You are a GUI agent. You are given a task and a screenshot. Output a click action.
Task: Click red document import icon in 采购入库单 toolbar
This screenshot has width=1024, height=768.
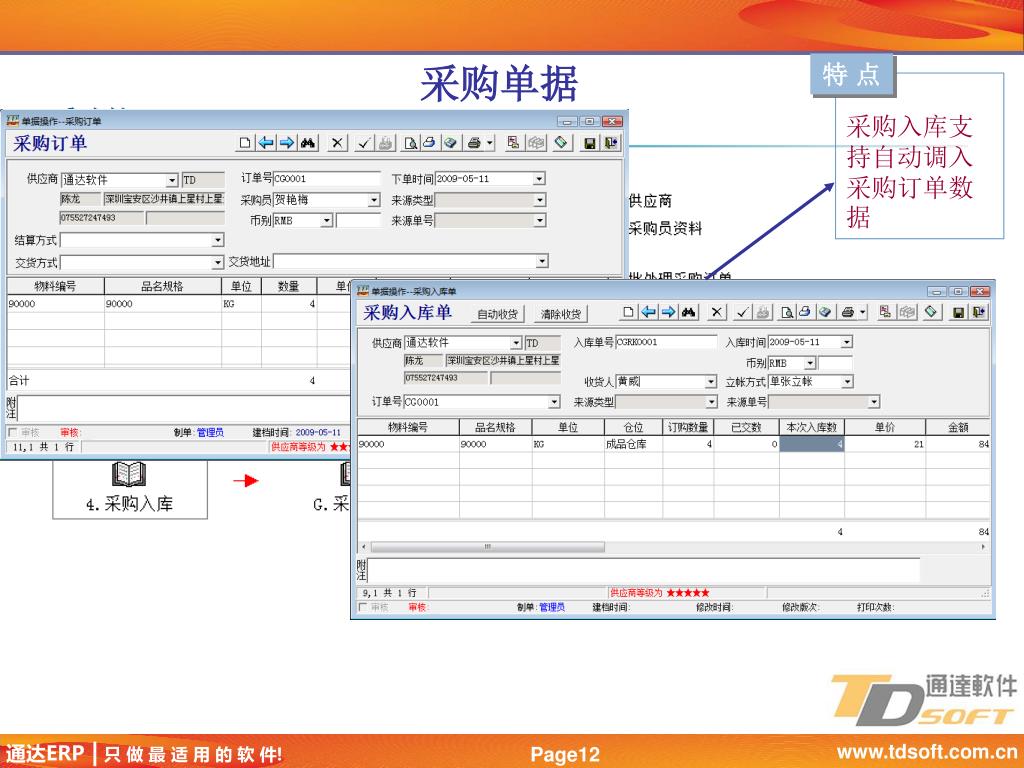tap(884, 312)
